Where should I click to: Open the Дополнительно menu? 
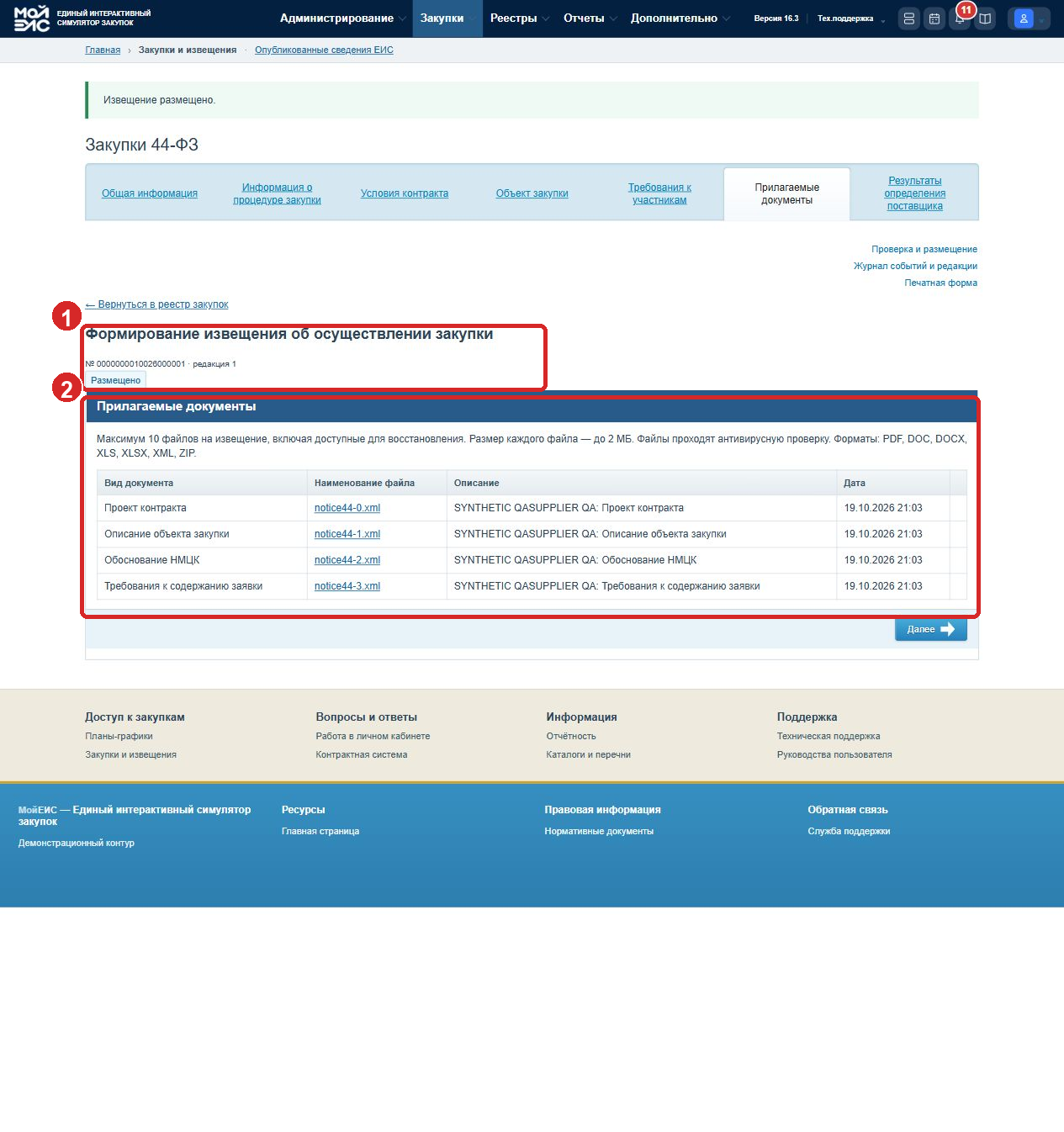pyautogui.click(x=680, y=19)
